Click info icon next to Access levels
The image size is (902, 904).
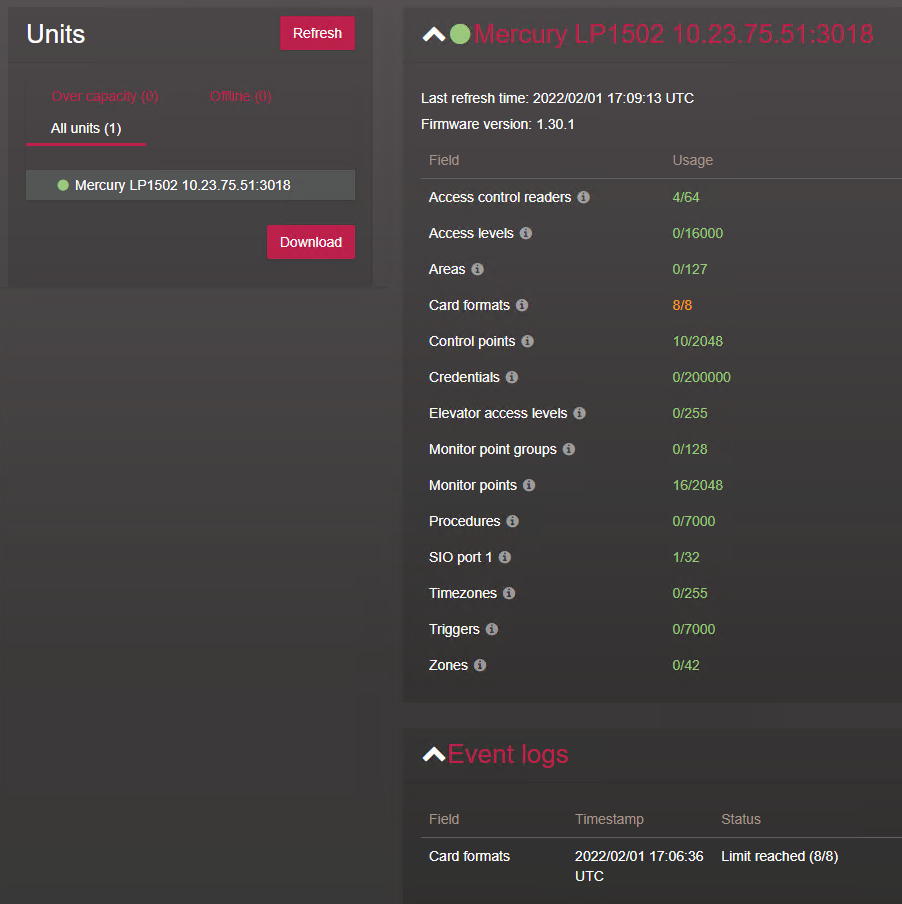(526, 233)
